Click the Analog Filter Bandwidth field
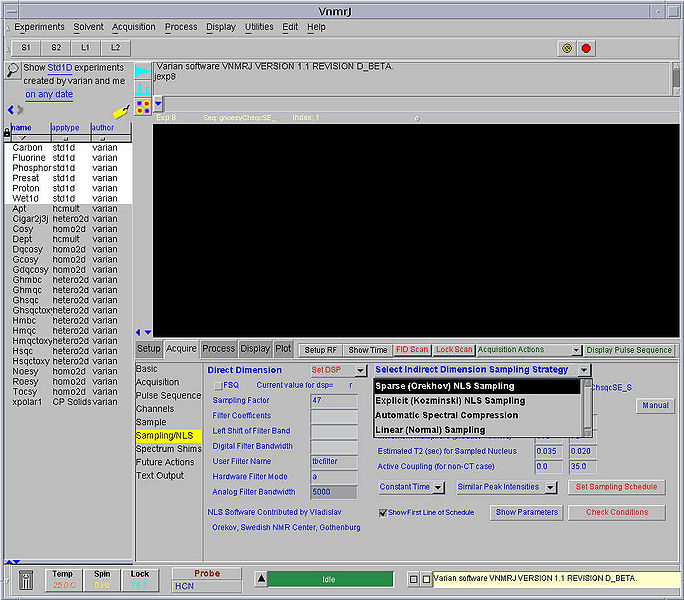 pos(333,492)
